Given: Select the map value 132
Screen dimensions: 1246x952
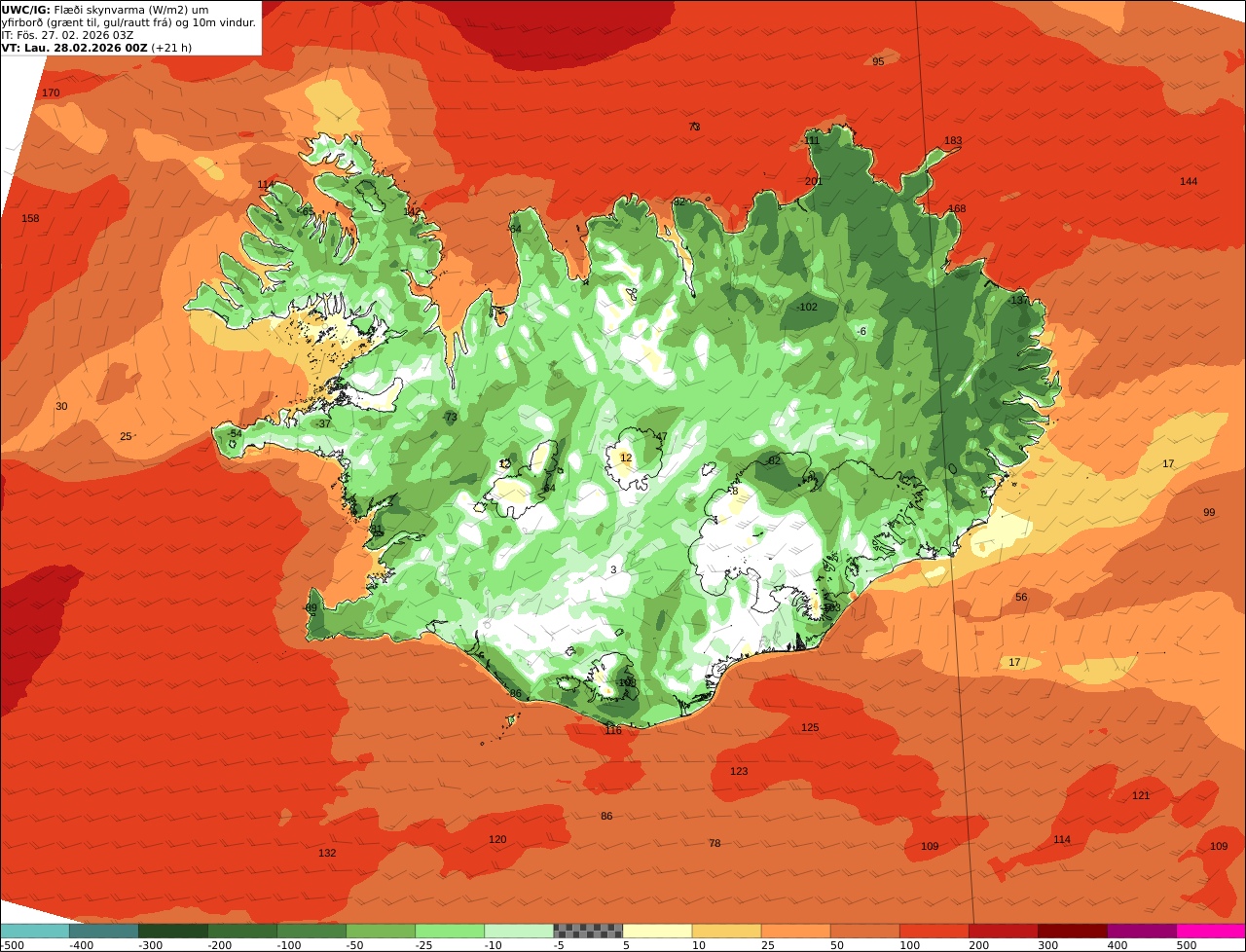Looking at the screenshot, I should click(x=327, y=854).
